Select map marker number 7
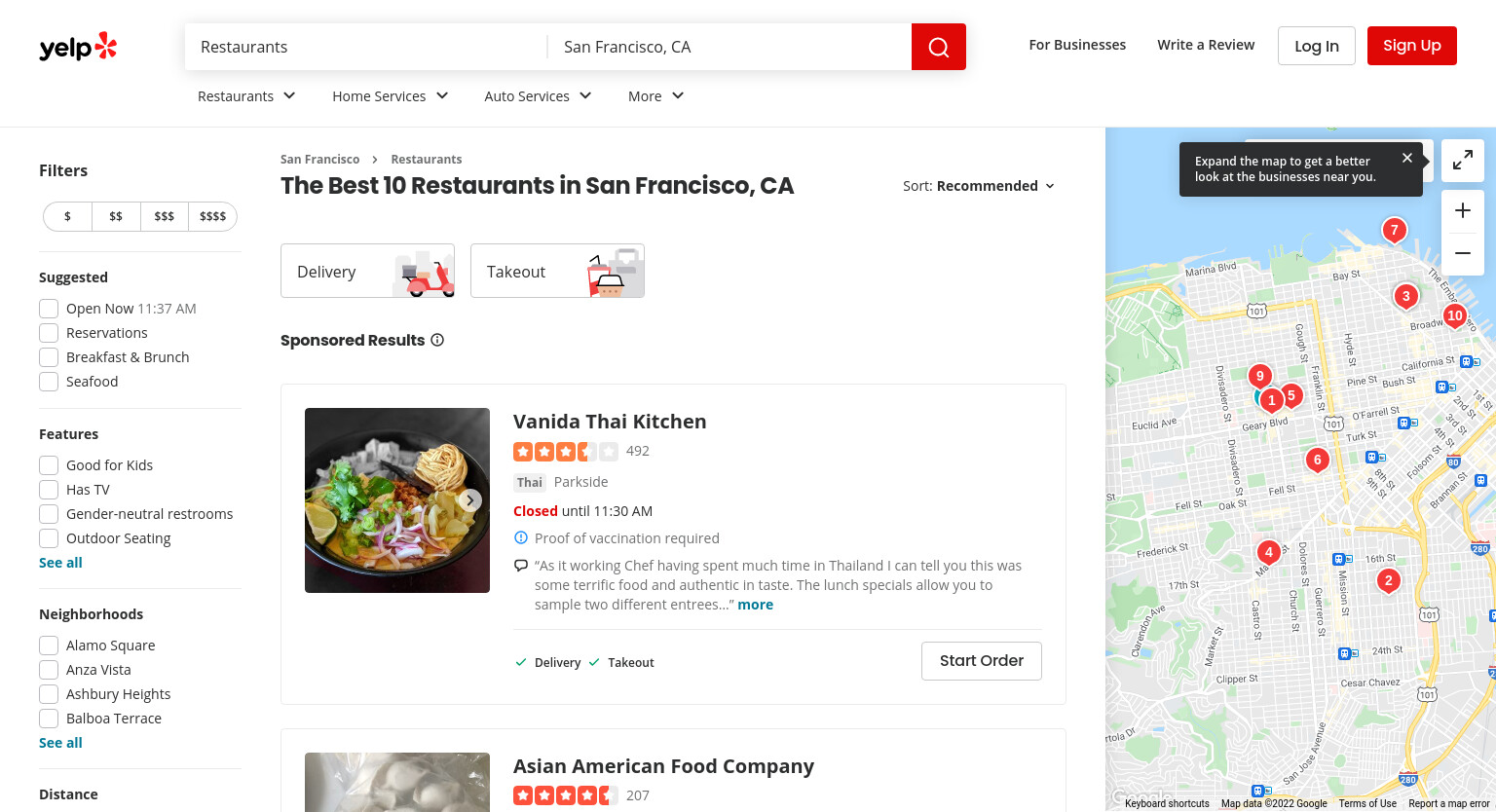1496x812 pixels. [1395, 231]
